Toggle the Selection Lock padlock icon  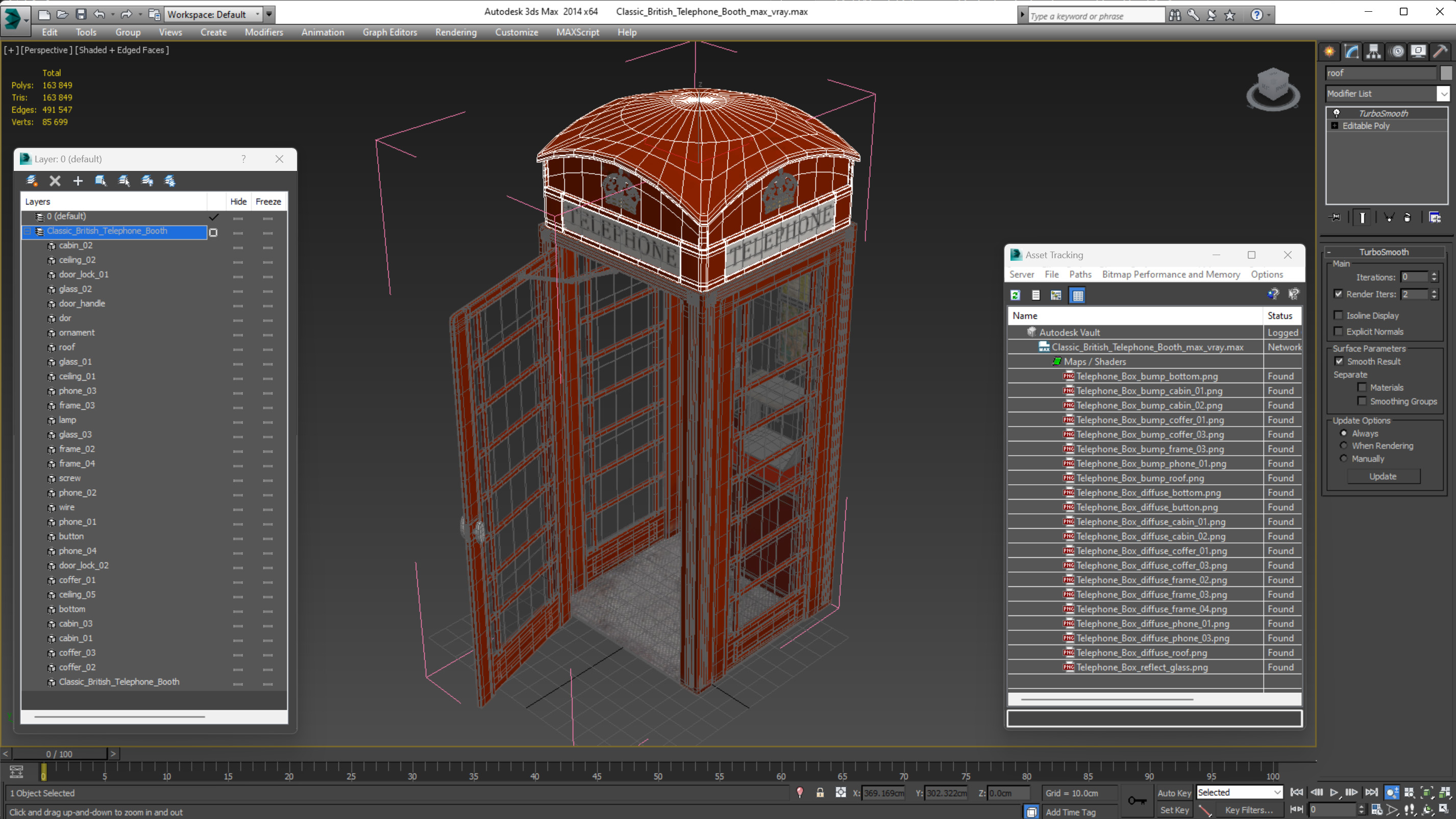[820, 793]
